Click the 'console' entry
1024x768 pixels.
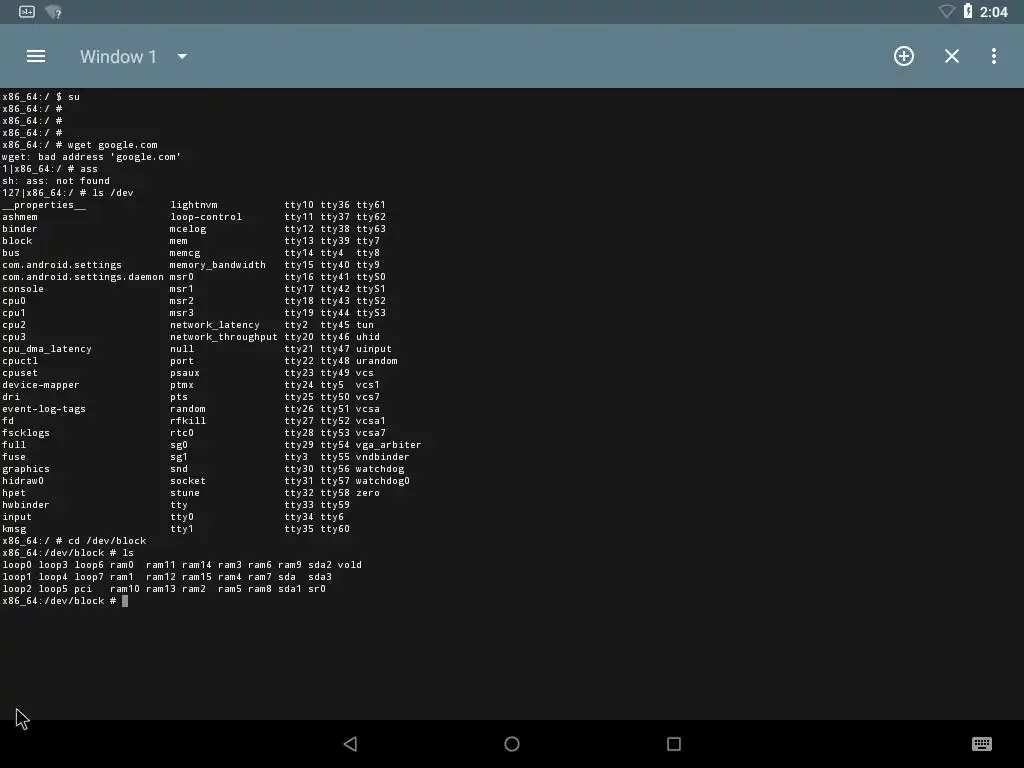point(23,289)
